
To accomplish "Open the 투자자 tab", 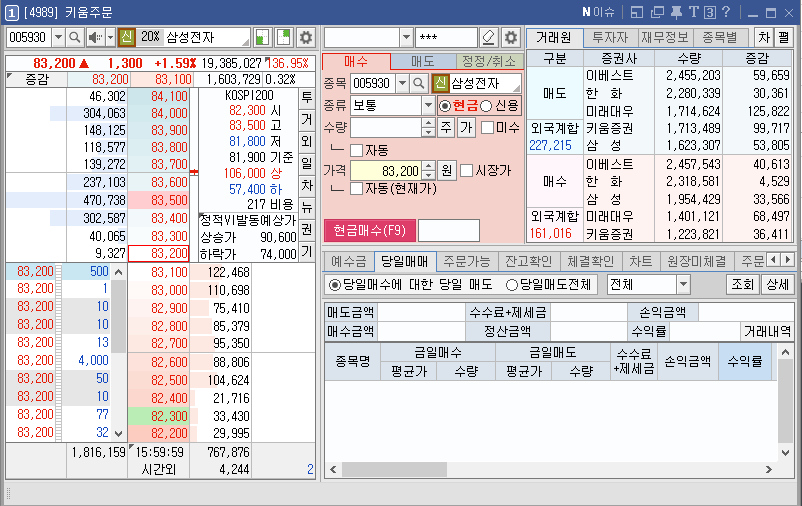I will (610, 37).
